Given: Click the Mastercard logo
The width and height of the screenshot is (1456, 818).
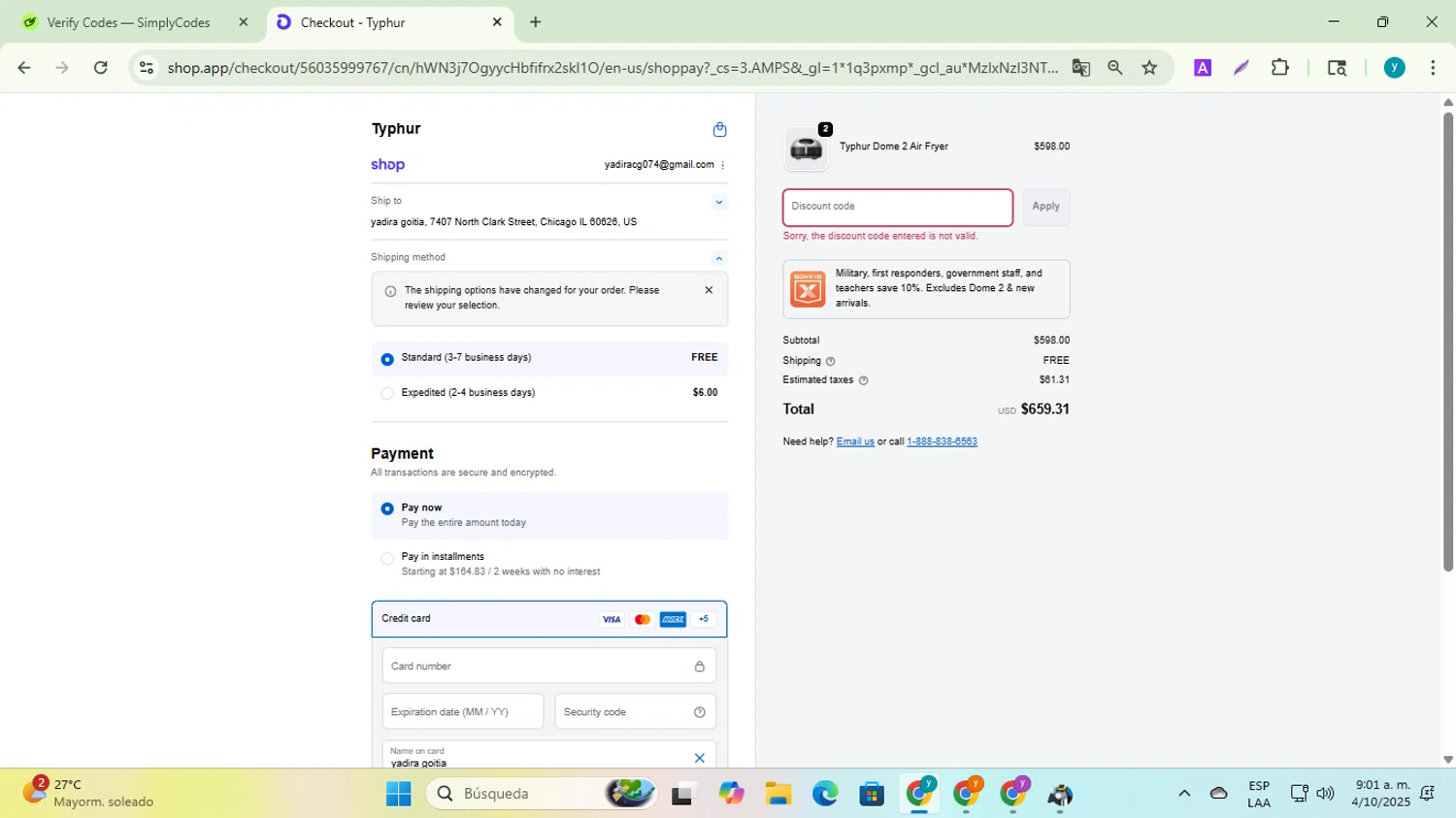Looking at the screenshot, I should [642, 619].
